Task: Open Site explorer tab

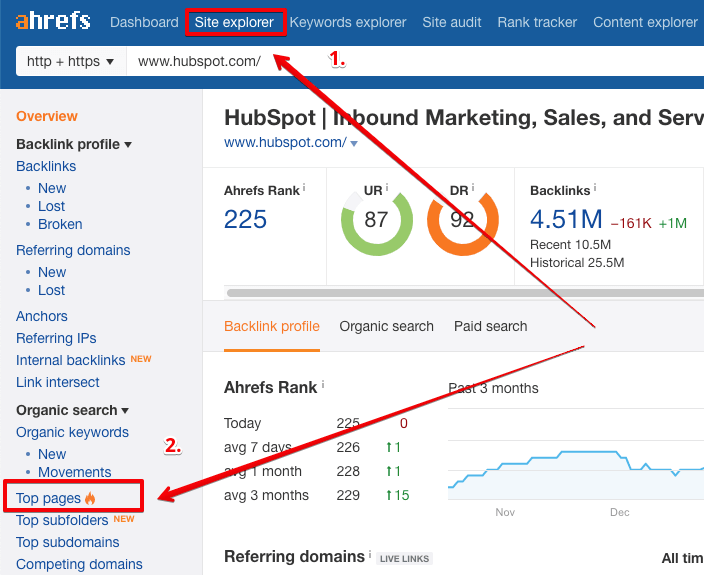Action: coord(234,22)
